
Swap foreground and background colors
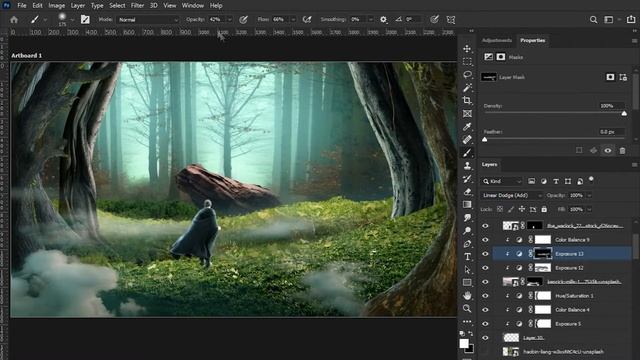(471, 333)
